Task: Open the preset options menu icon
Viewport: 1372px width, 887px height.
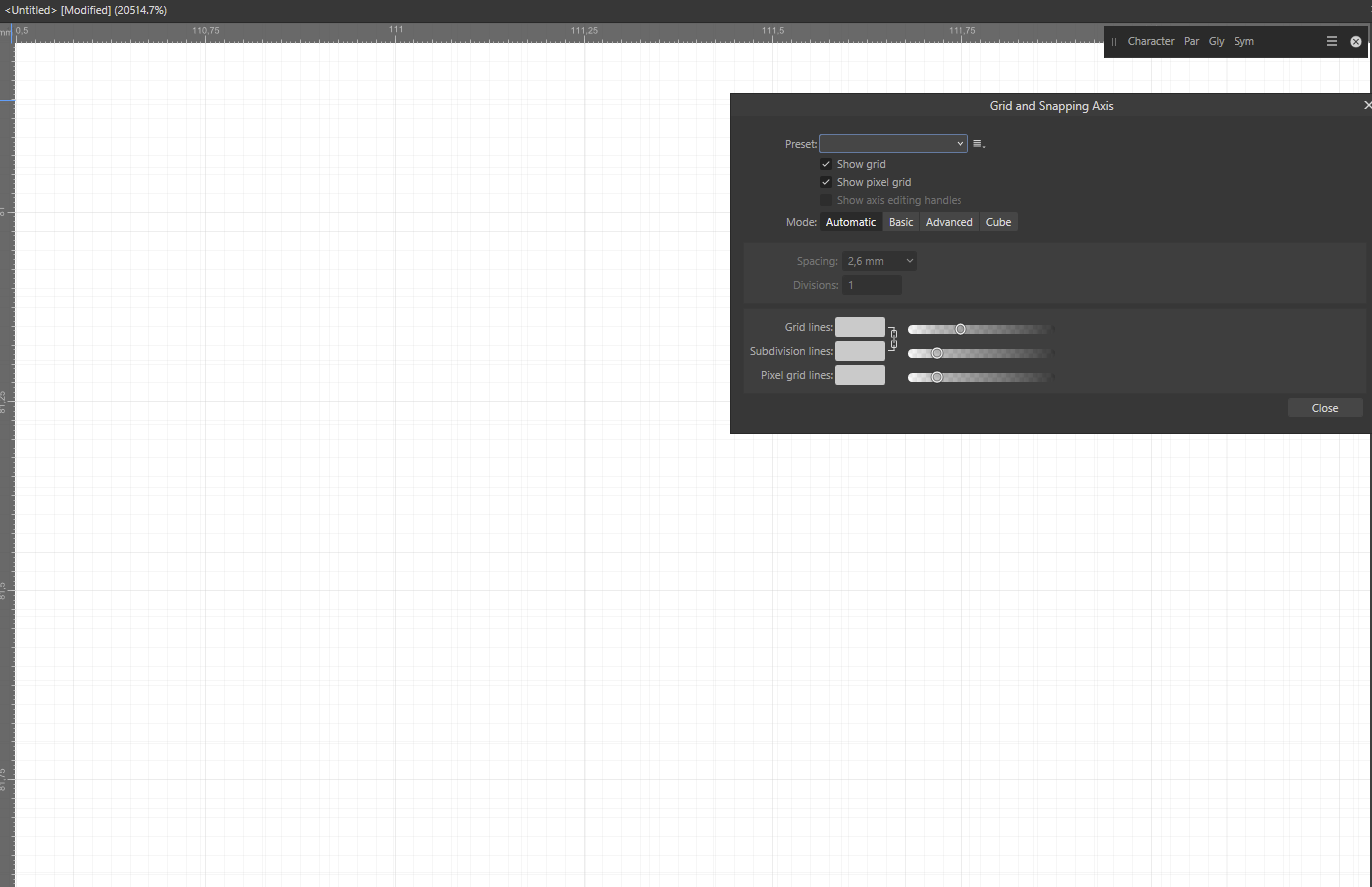Action: coord(978,144)
